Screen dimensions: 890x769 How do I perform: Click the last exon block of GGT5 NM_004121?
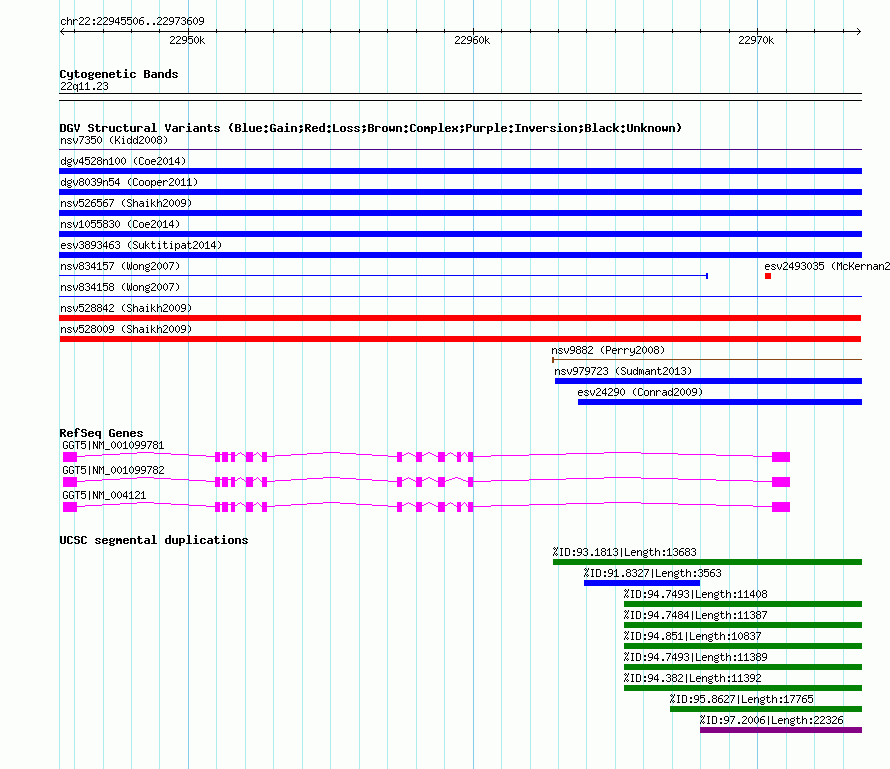click(x=780, y=507)
